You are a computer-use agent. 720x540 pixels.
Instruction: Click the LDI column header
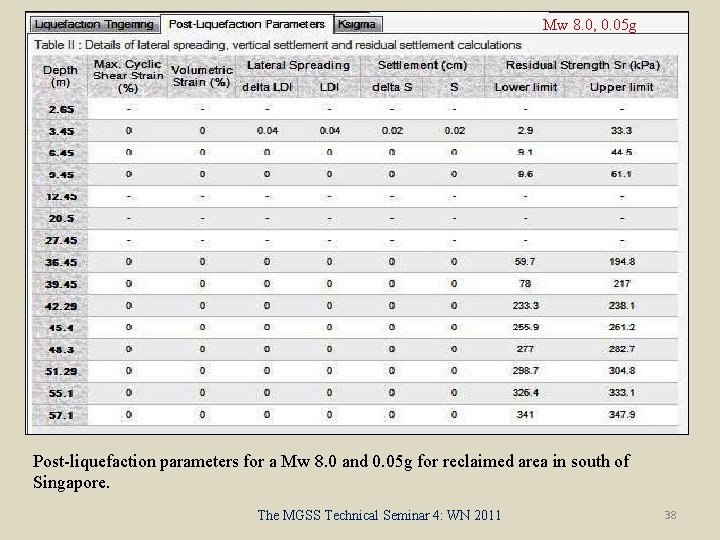point(329,87)
